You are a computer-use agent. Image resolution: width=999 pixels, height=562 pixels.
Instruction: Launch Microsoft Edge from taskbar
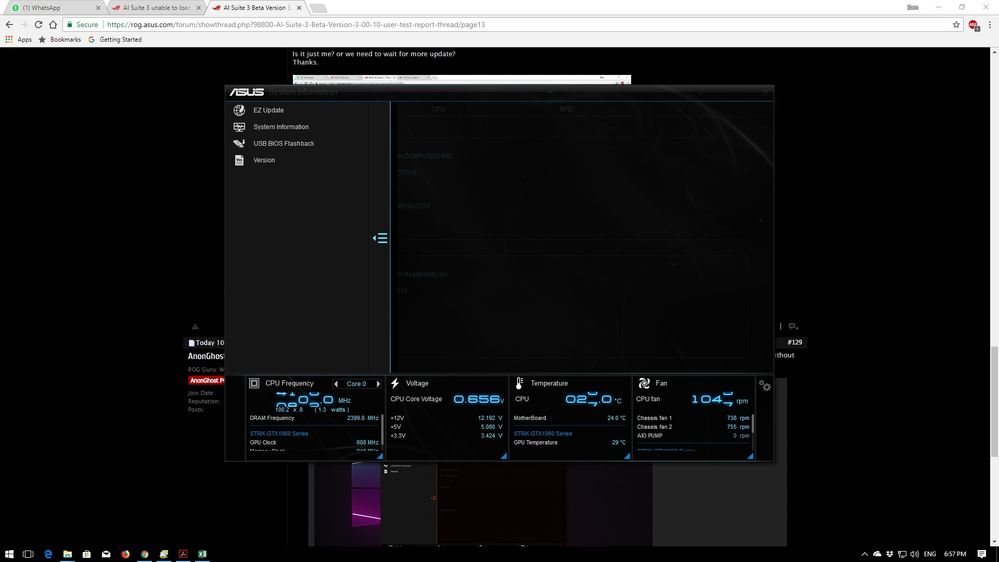[48, 554]
